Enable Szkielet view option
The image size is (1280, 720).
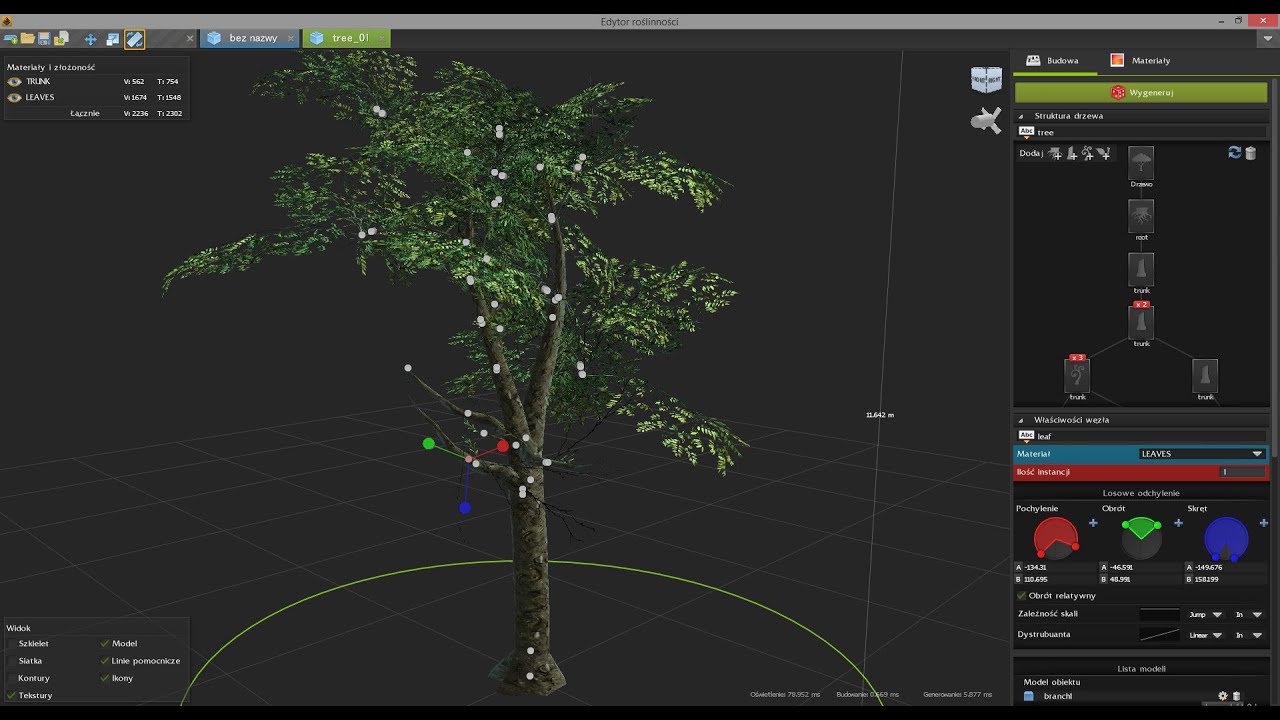[x=12, y=643]
